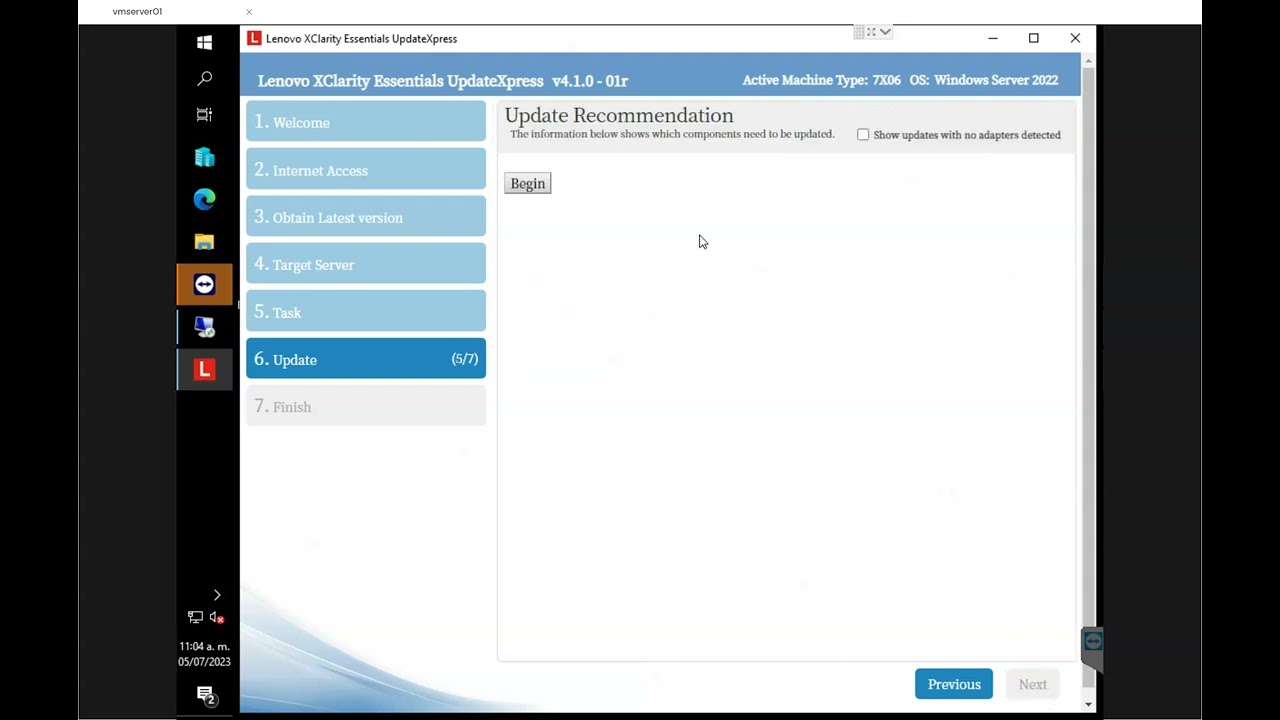Switch to TeamViewer taskbar app
Image resolution: width=1280 pixels, height=720 pixels.
(x=204, y=285)
